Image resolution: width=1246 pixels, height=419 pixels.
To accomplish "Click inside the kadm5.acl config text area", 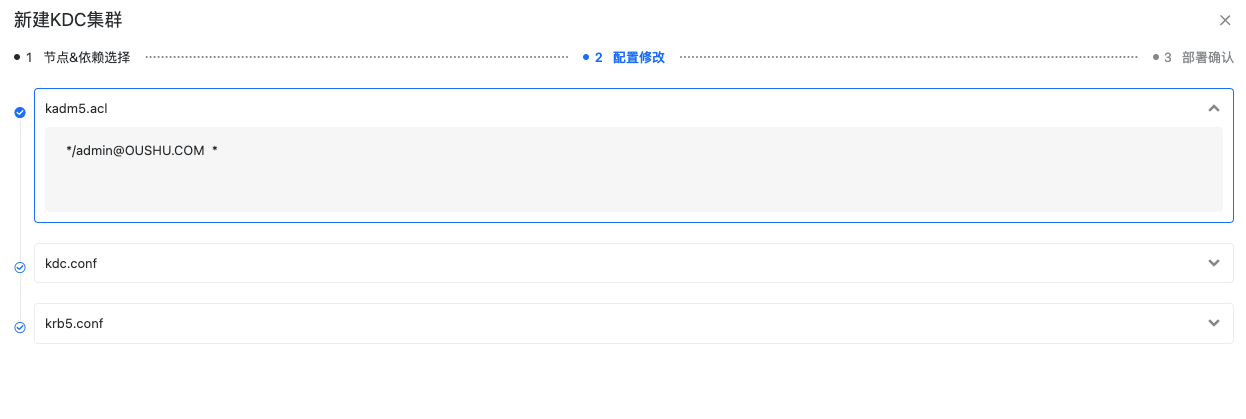I will 633,169.
